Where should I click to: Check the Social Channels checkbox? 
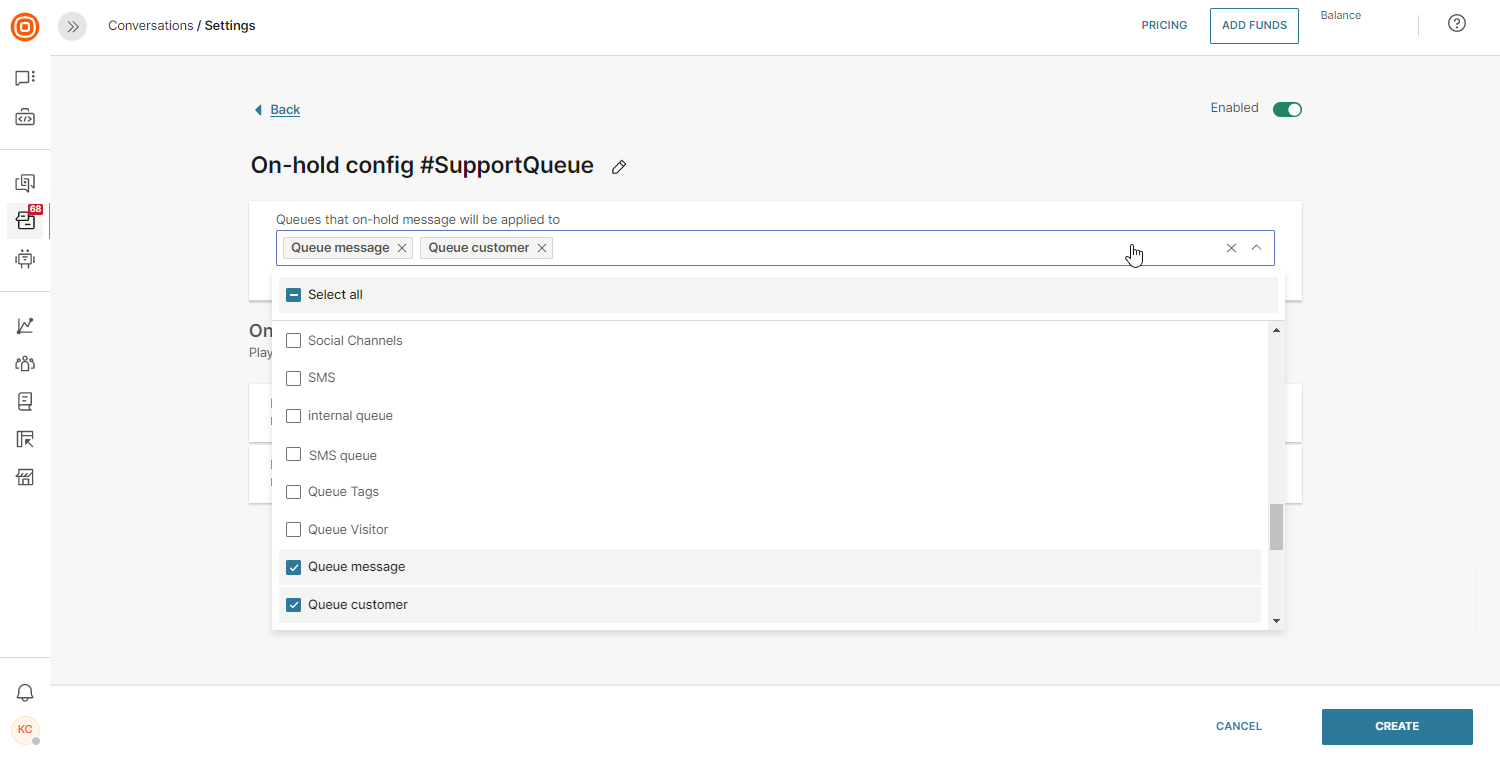tap(294, 341)
